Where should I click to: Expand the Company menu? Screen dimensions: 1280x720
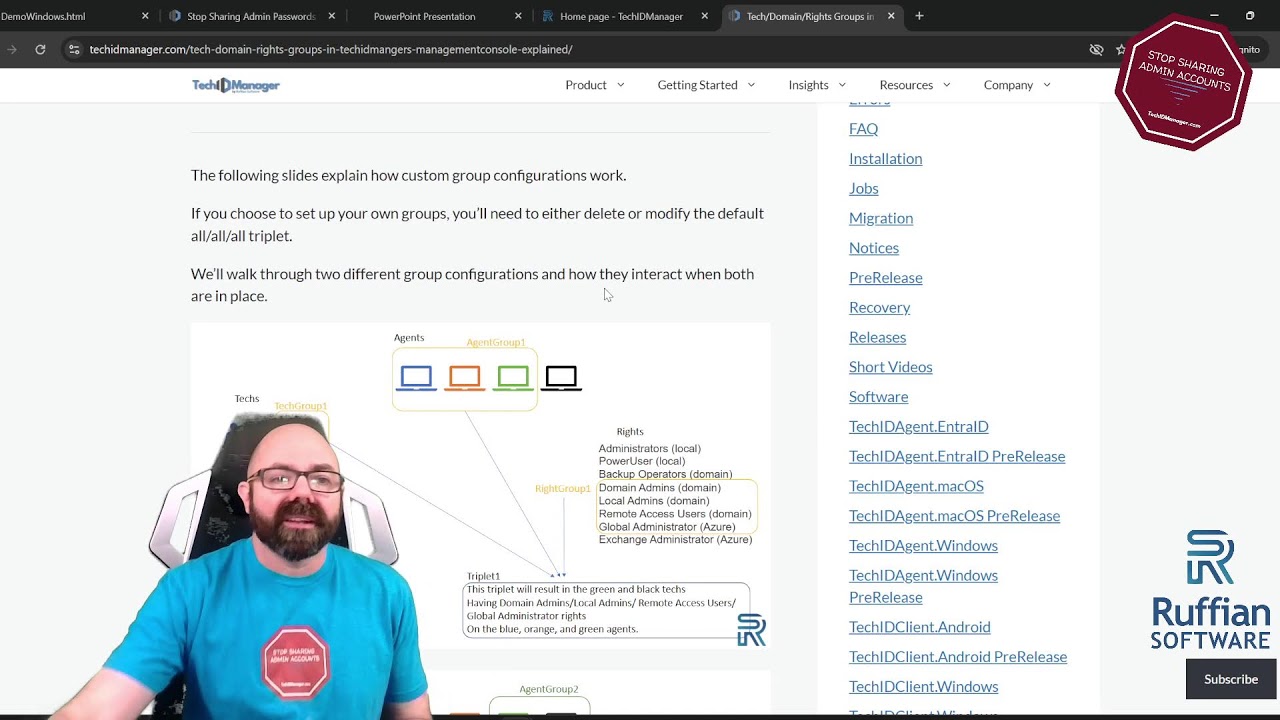pyautogui.click(x=1017, y=85)
